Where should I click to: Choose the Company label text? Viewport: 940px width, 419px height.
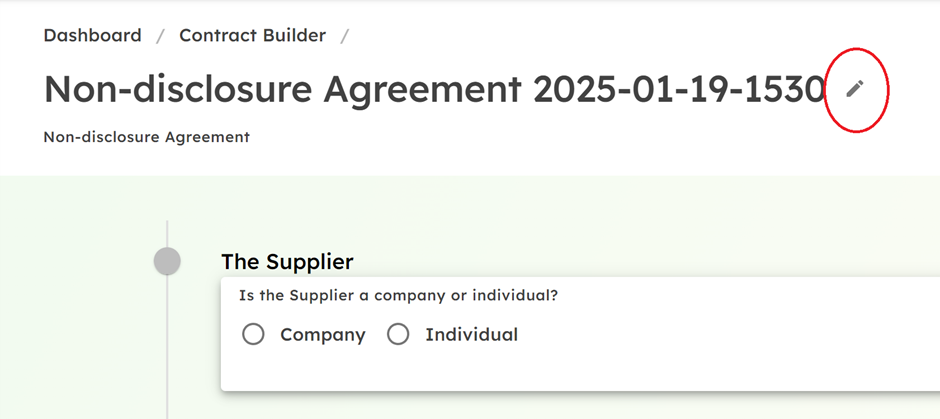point(323,334)
